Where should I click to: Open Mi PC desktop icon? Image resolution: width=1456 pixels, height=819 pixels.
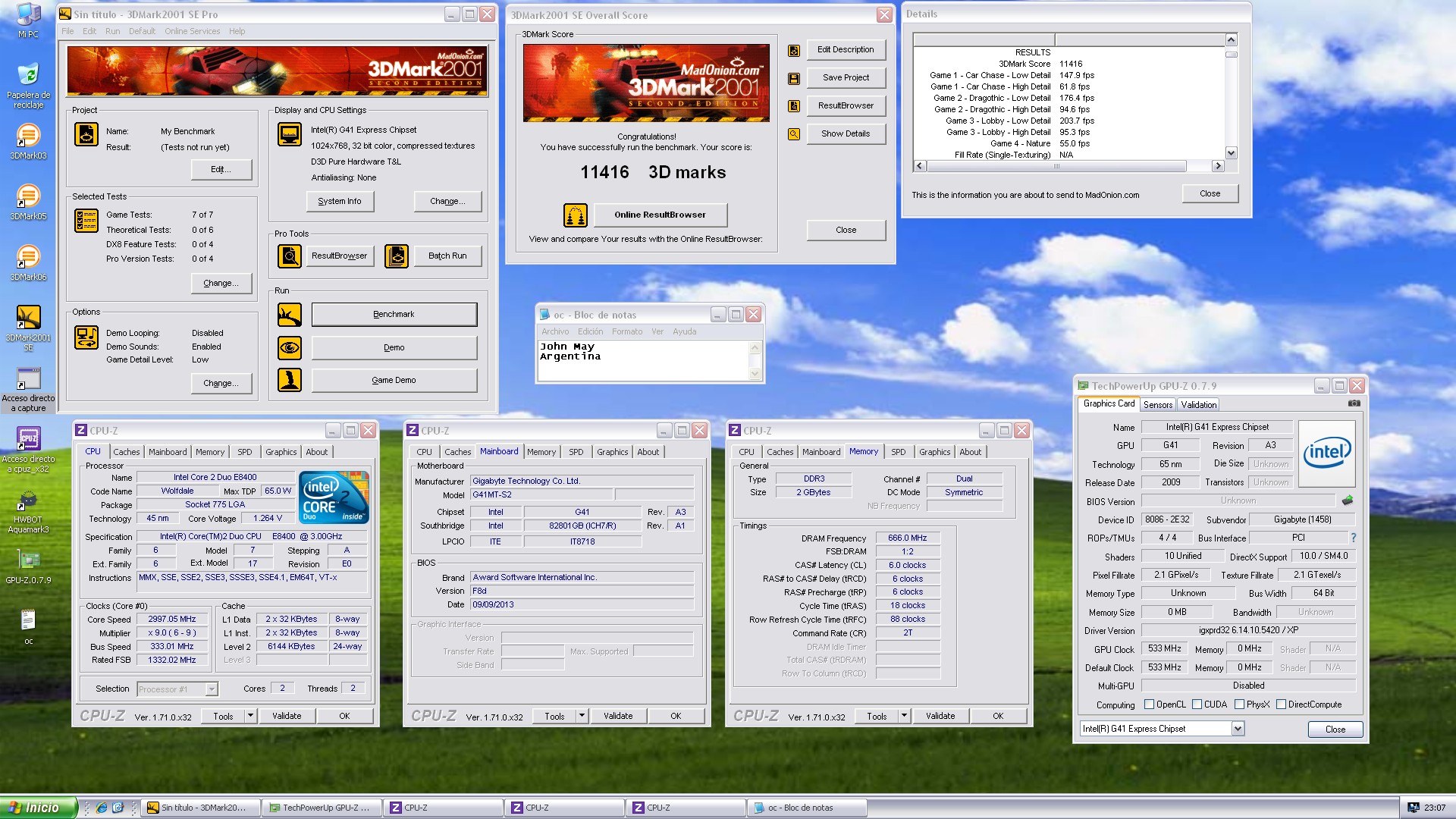pos(28,20)
